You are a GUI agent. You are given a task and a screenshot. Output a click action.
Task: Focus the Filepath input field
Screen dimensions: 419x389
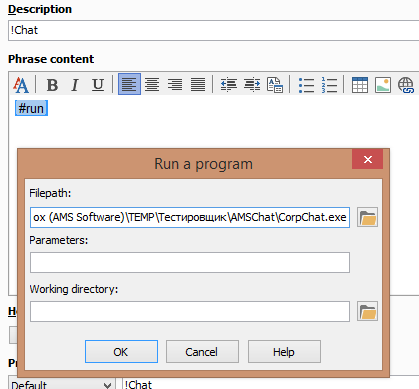pyautogui.click(x=190, y=217)
